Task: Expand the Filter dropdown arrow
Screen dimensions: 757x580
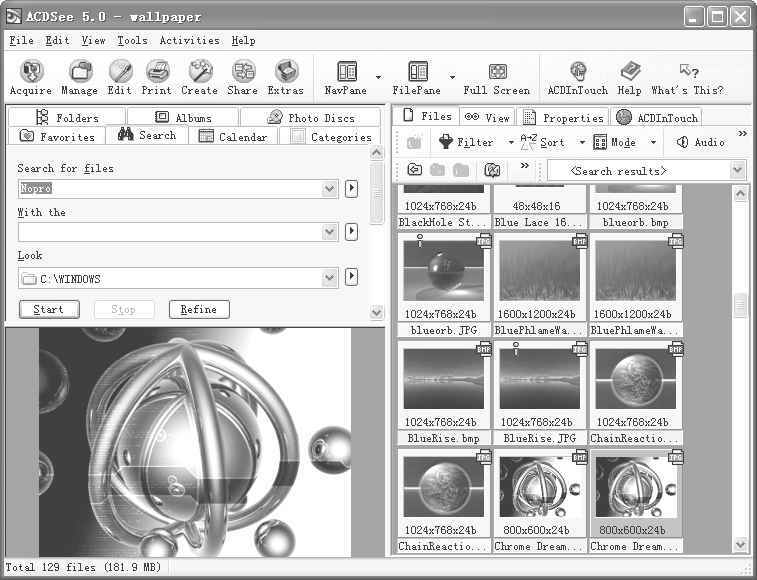Action: pyautogui.click(x=511, y=143)
